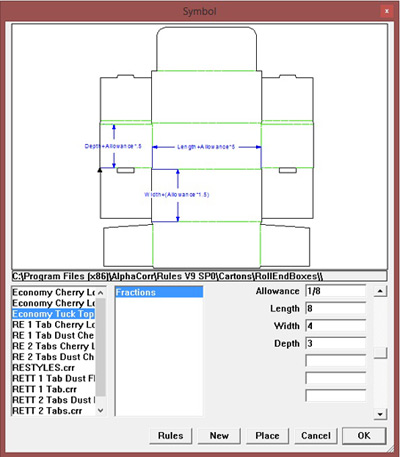
Task: Select the second Economy Cherry Lock entry
Action: coord(53,303)
